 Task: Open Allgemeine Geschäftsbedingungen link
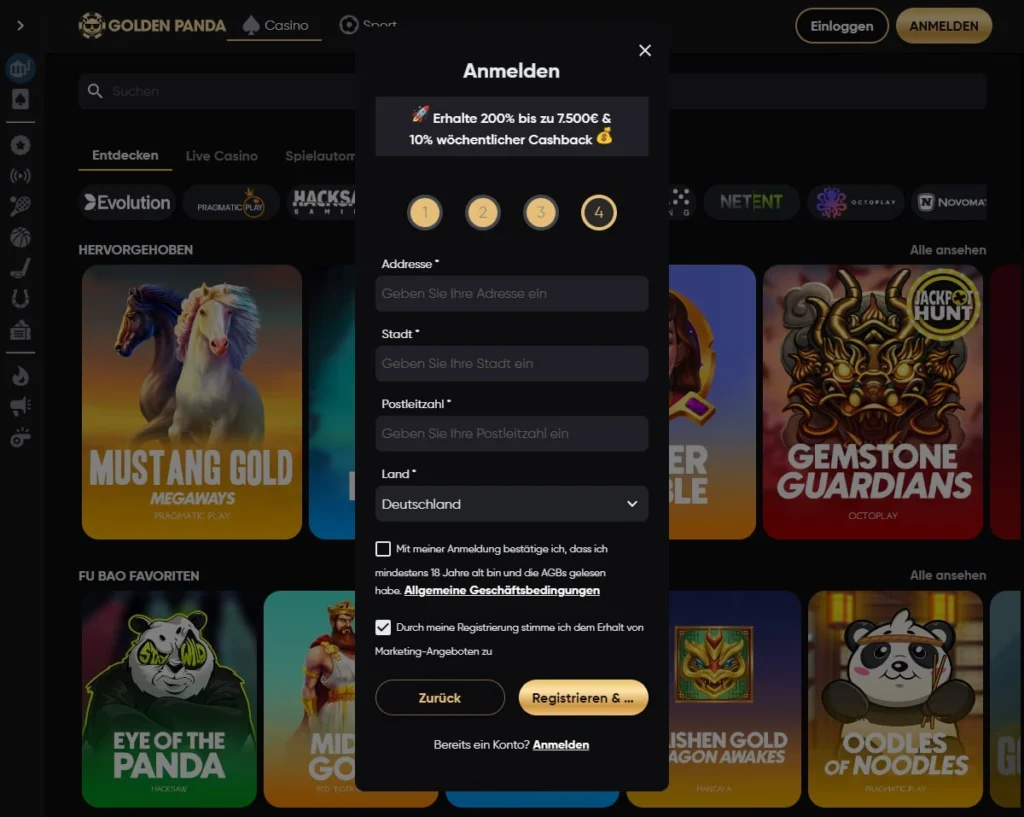point(502,590)
